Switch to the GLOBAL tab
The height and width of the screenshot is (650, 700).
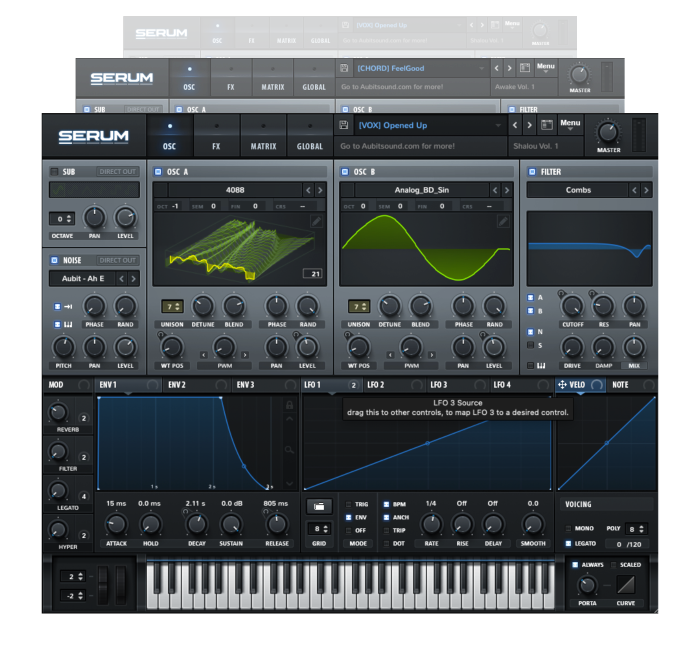pos(310,136)
